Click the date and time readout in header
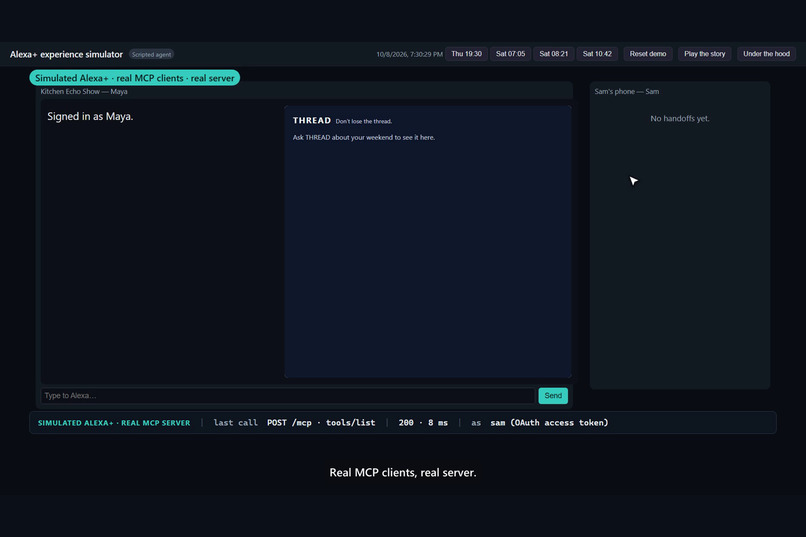Image resolution: width=806 pixels, height=537 pixels. pyautogui.click(x=409, y=54)
